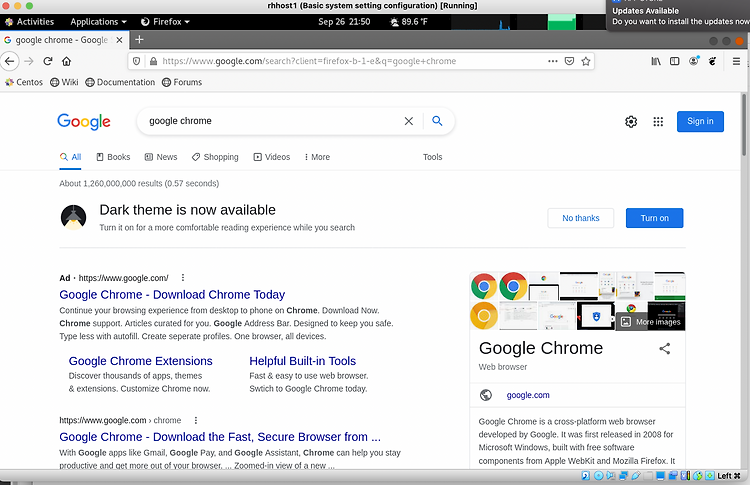Select the All results tab
Screen dimensions: 750x485
pyautogui.click(x=70, y=157)
